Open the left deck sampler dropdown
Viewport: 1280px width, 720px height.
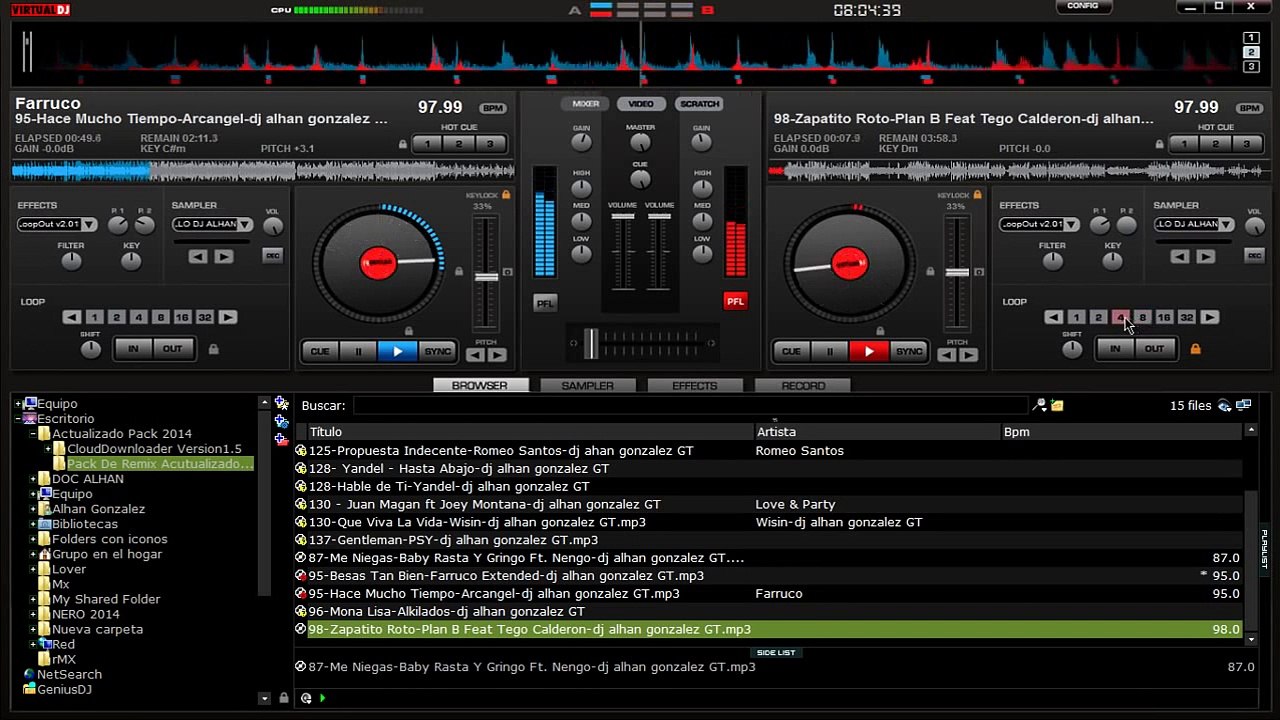[213, 224]
